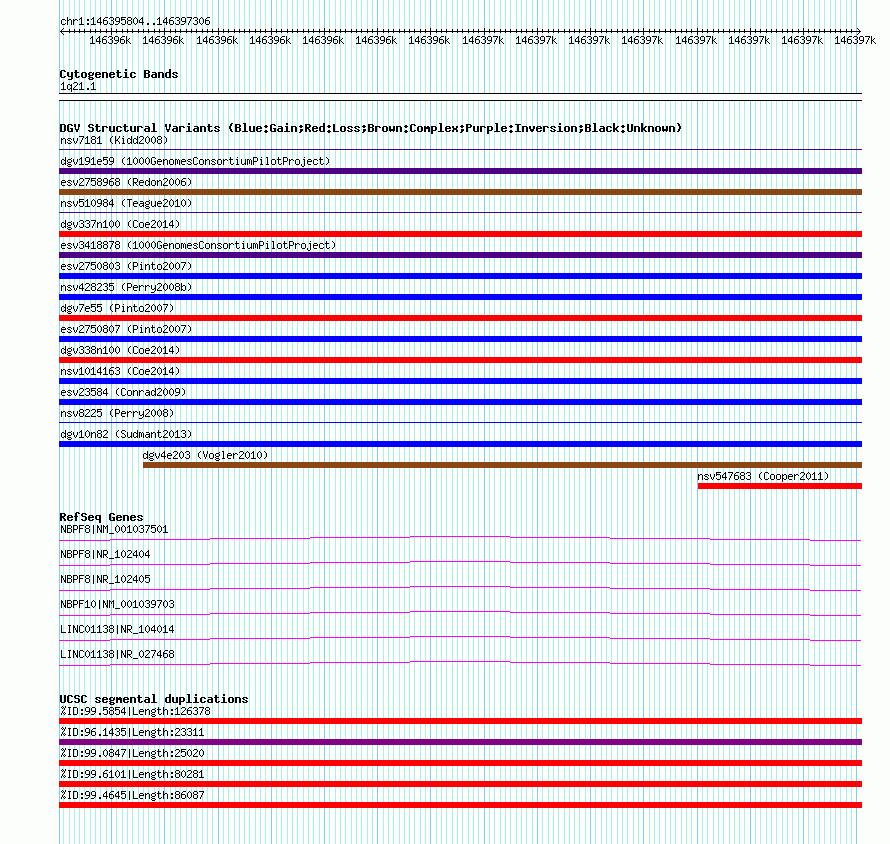Select the dgv338n100 red loss bar

460,360
